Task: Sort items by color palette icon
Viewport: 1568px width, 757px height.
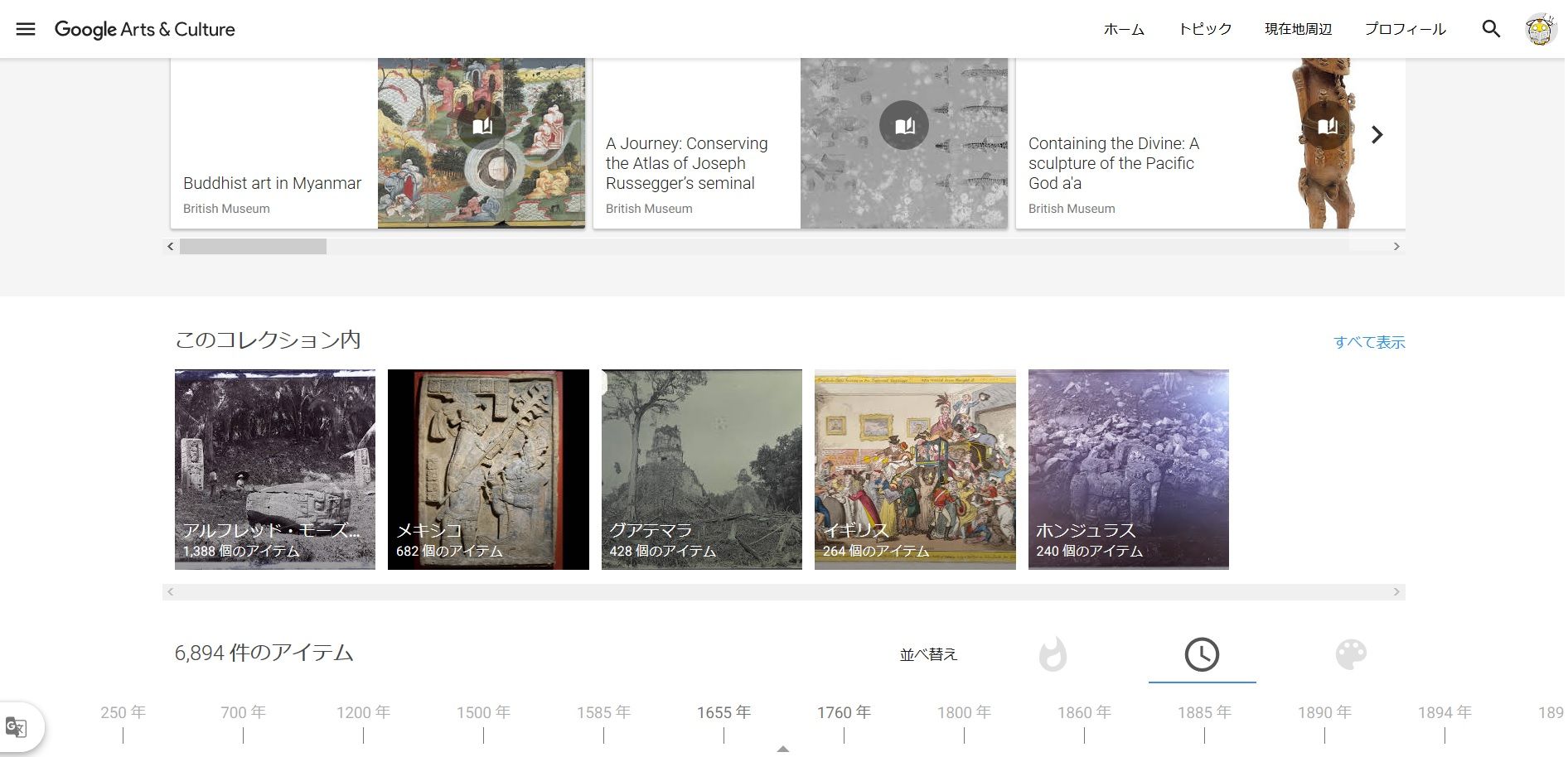Action: pos(1351,654)
